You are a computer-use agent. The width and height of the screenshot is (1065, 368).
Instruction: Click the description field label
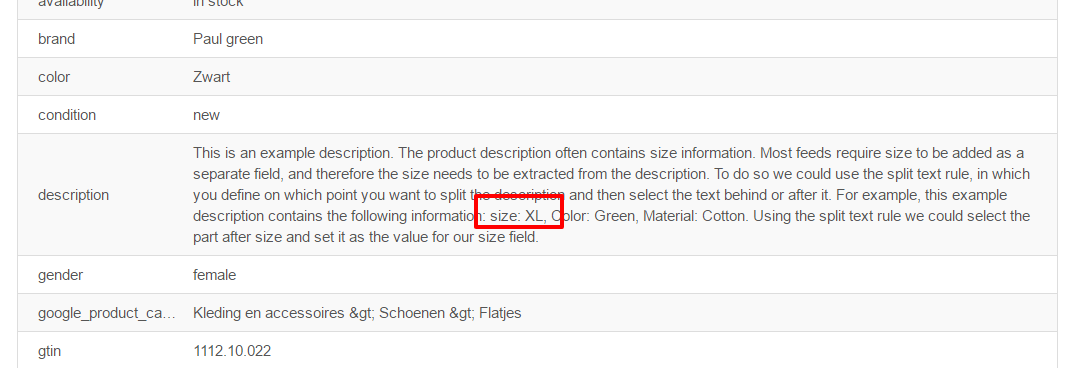(x=73, y=196)
